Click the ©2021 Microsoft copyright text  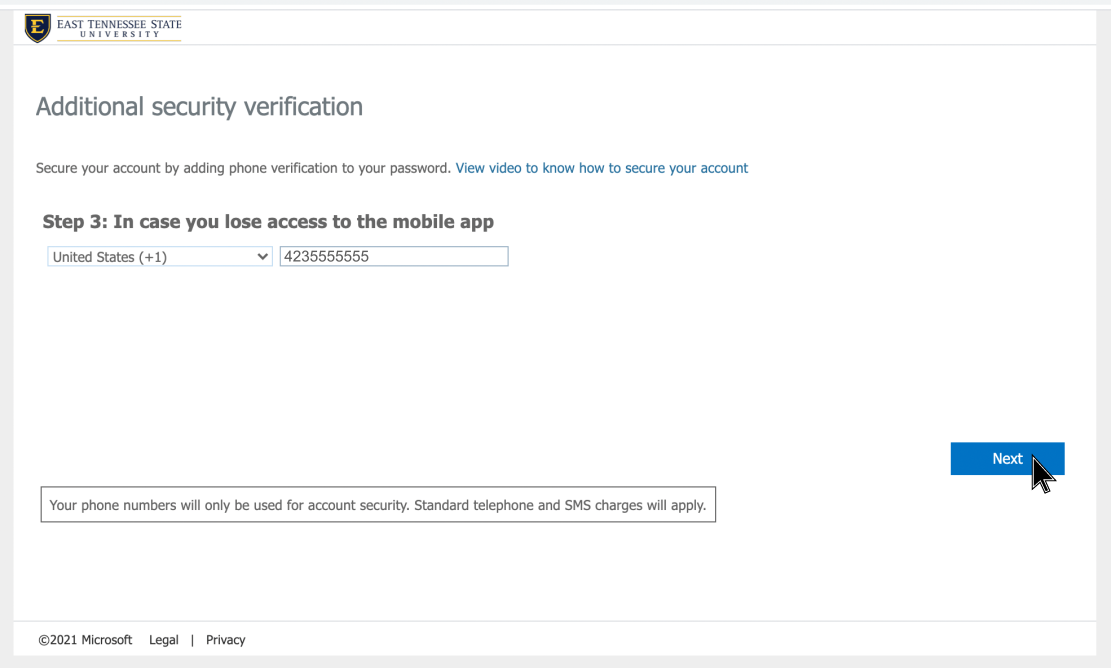pos(85,640)
